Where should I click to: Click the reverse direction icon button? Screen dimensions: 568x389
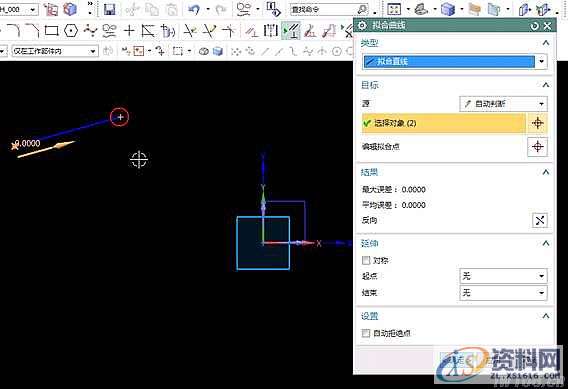[x=539, y=220]
